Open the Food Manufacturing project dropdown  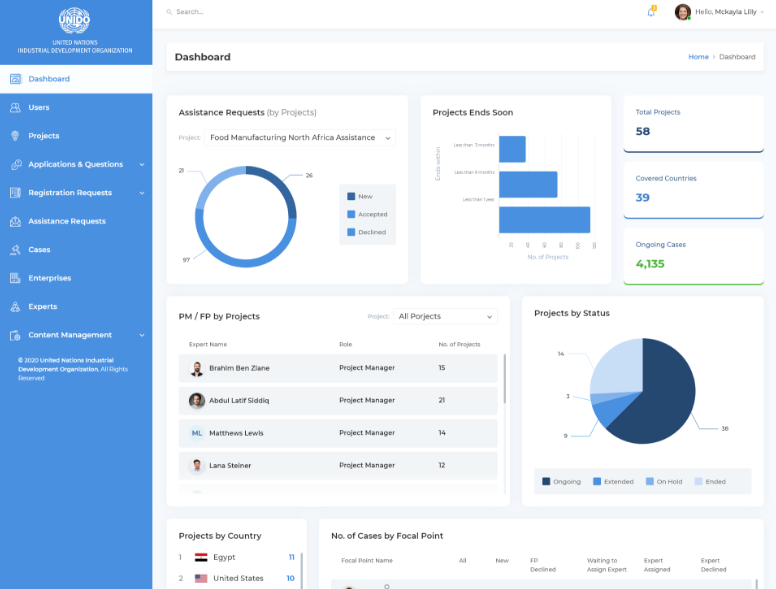[x=300, y=138]
